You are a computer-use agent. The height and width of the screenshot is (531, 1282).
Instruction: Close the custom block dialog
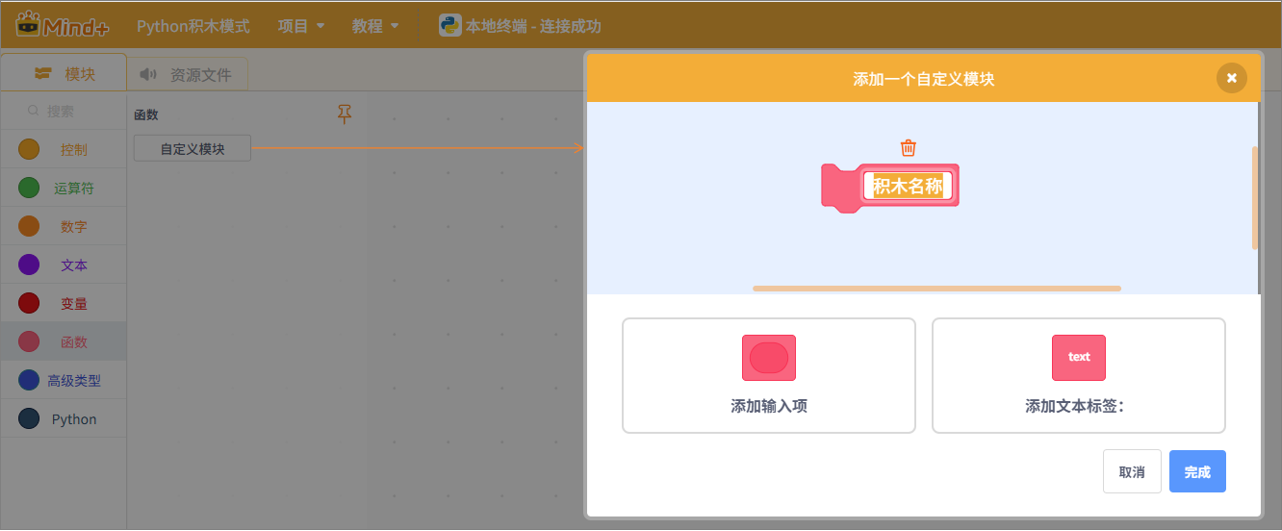click(1231, 78)
